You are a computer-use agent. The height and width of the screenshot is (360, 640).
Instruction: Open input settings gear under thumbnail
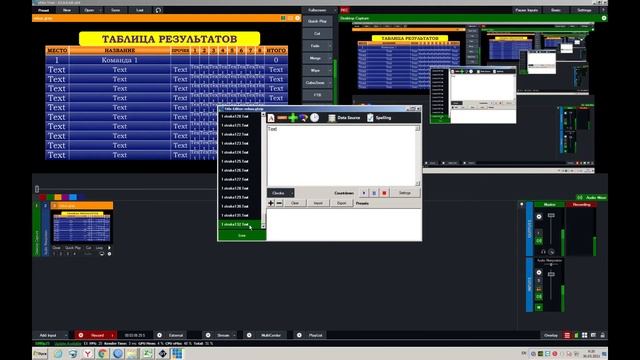tap(109, 254)
